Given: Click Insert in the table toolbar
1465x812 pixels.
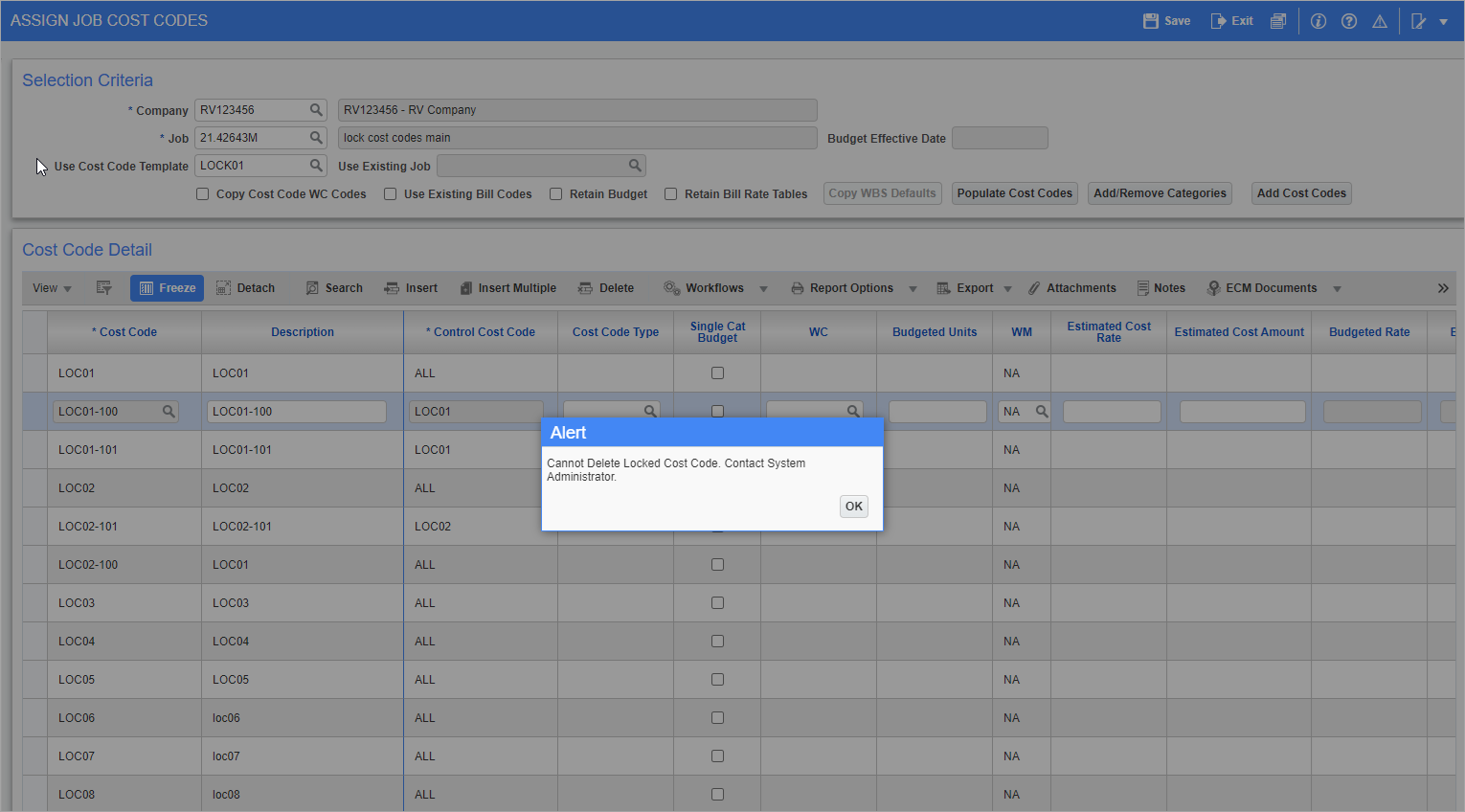Looking at the screenshot, I should pos(411,288).
